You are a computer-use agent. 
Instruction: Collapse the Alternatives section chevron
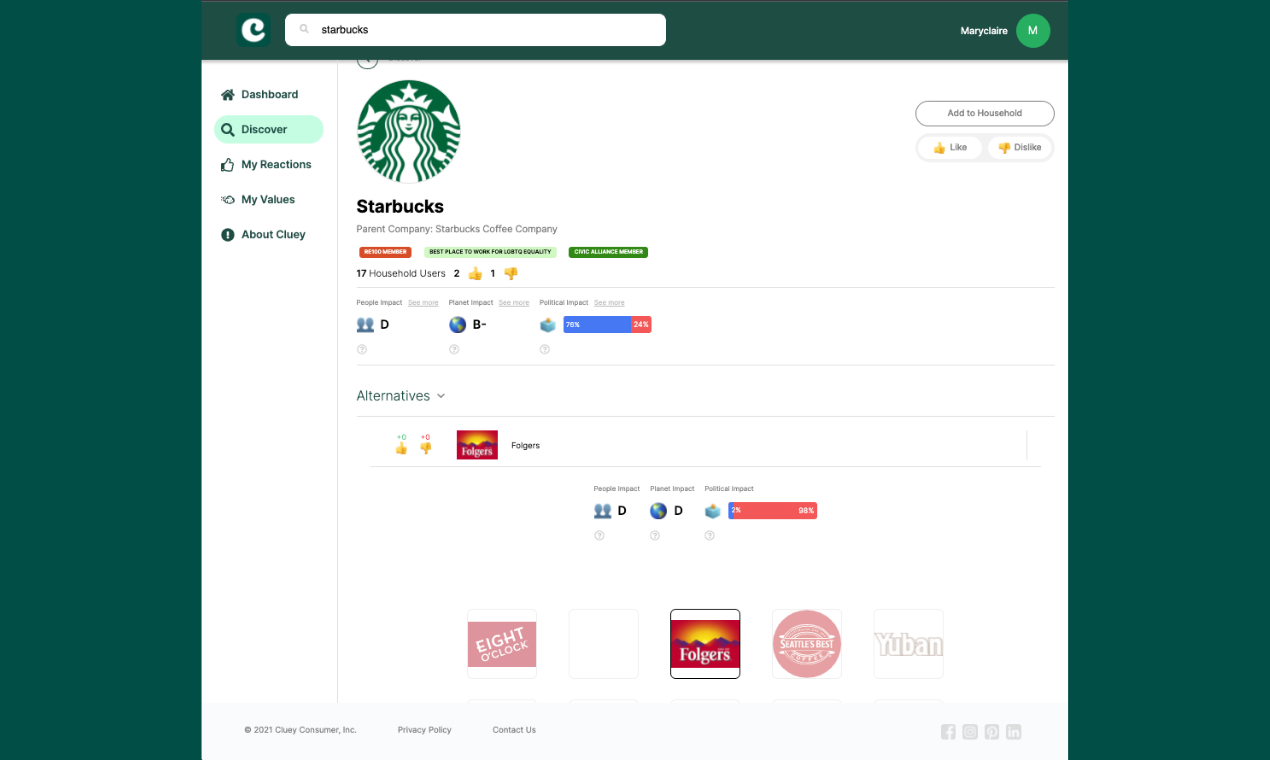(x=440, y=396)
